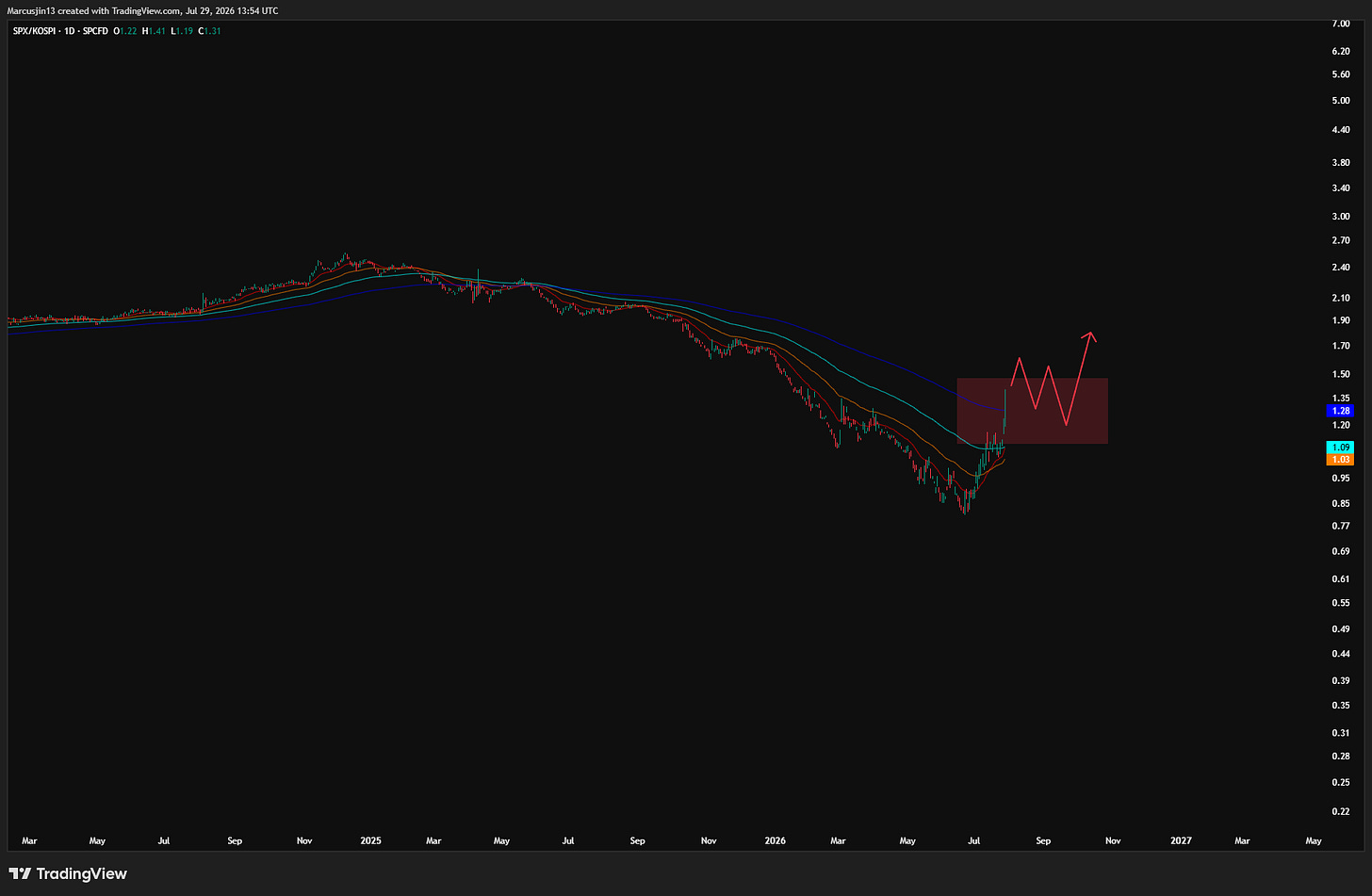
Task: Click the 2026 label on the time axis
Action: pos(775,840)
